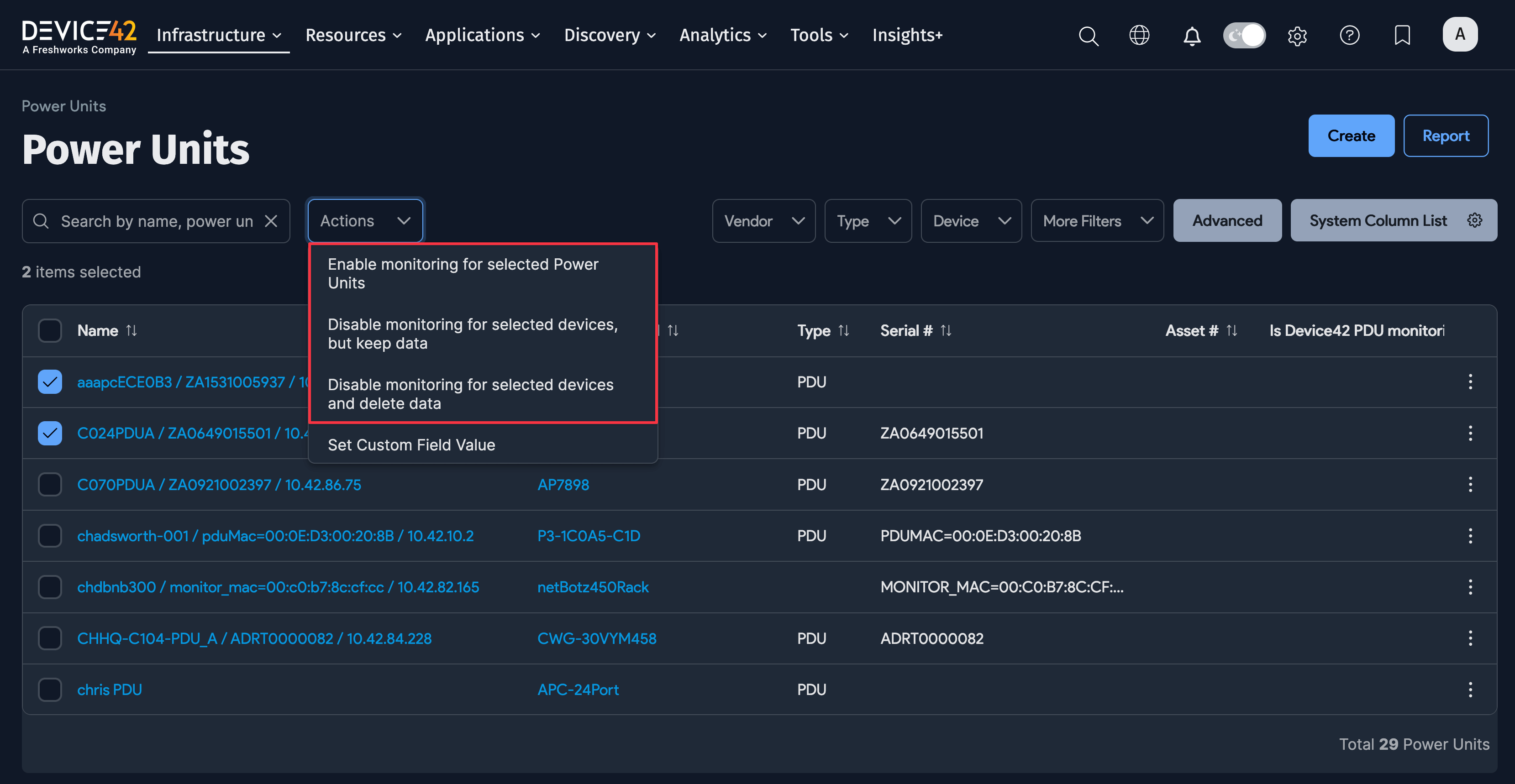Open the Device filter dropdown
Screen dimensions: 1515x784
tap(971, 221)
